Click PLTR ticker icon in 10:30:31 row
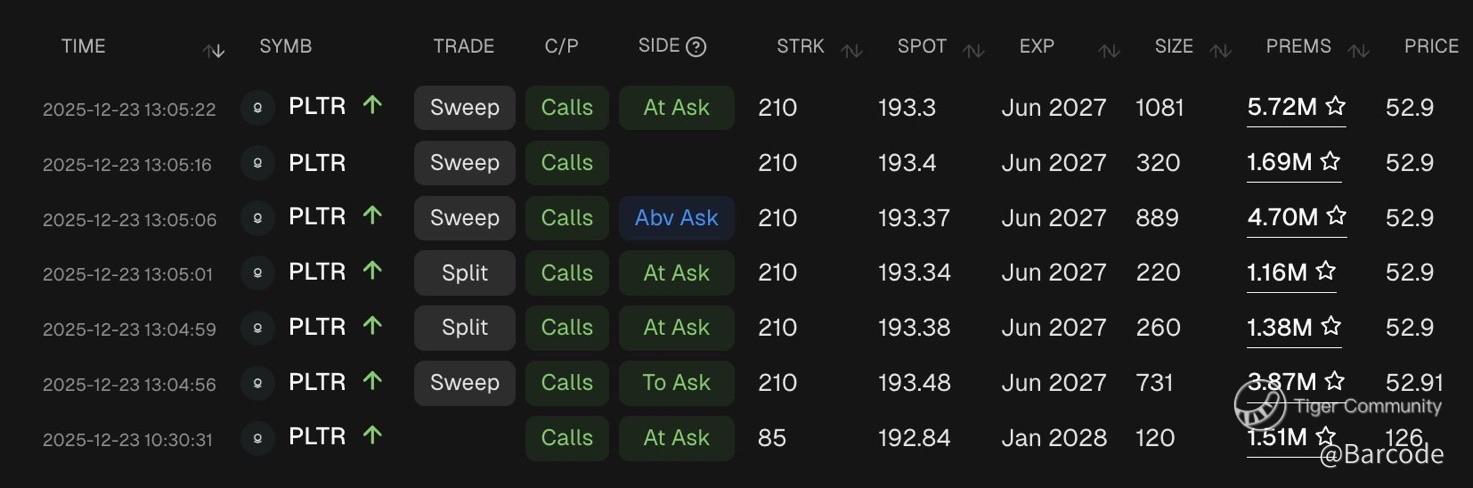This screenshot has height=488, width=1473. pos(258,438)
